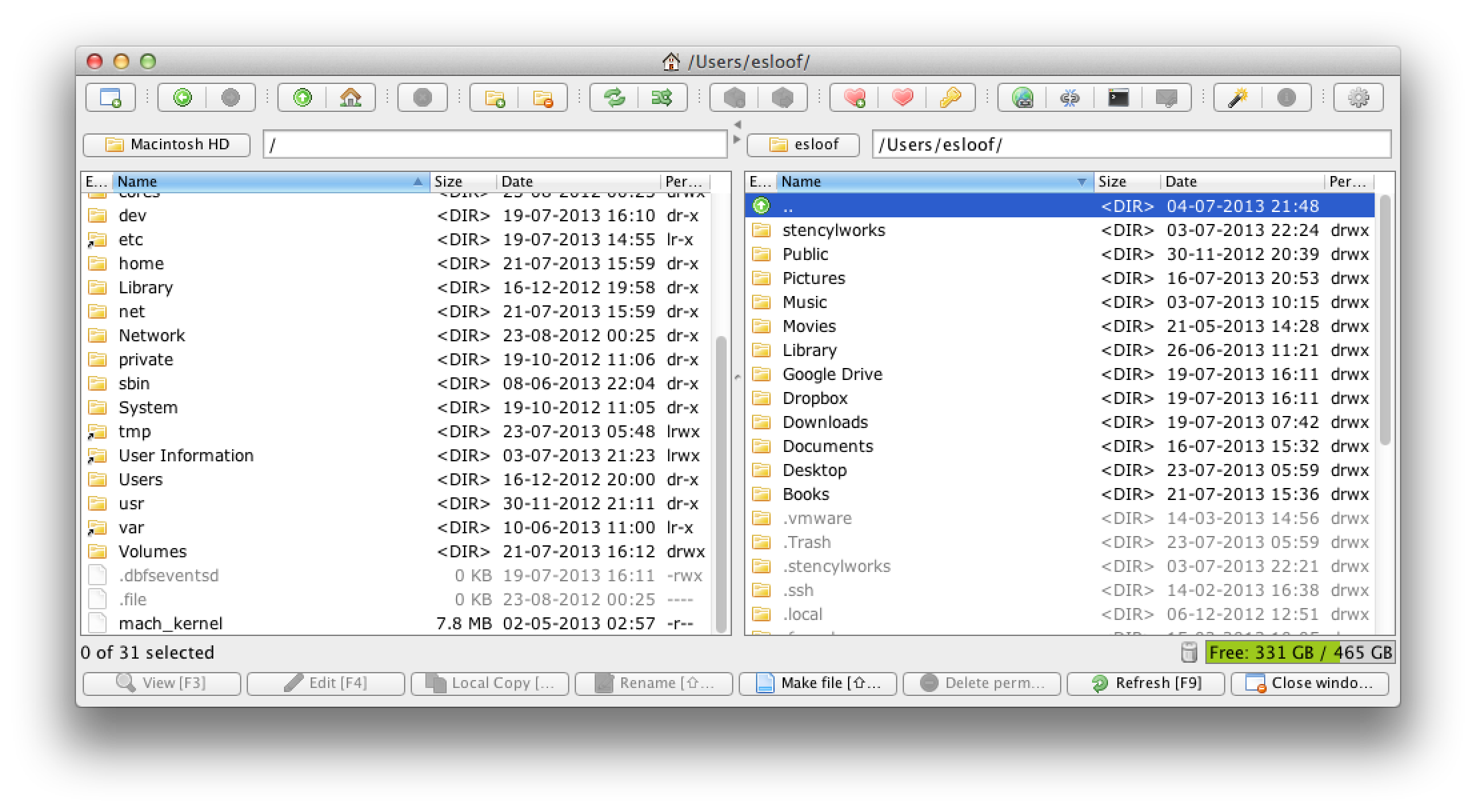Sort right panel by Date column

click(1243, 181)
